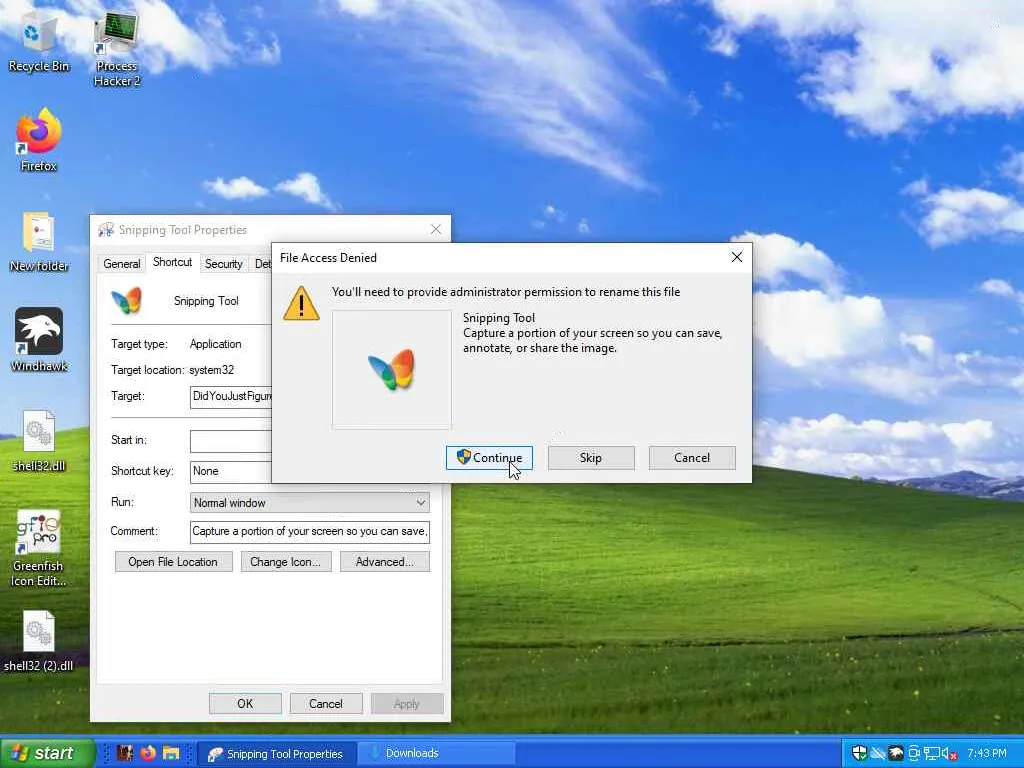1024x768 pixels.
Task: Close the Snipping Tool Properties window
Action: tap(436, 229)
